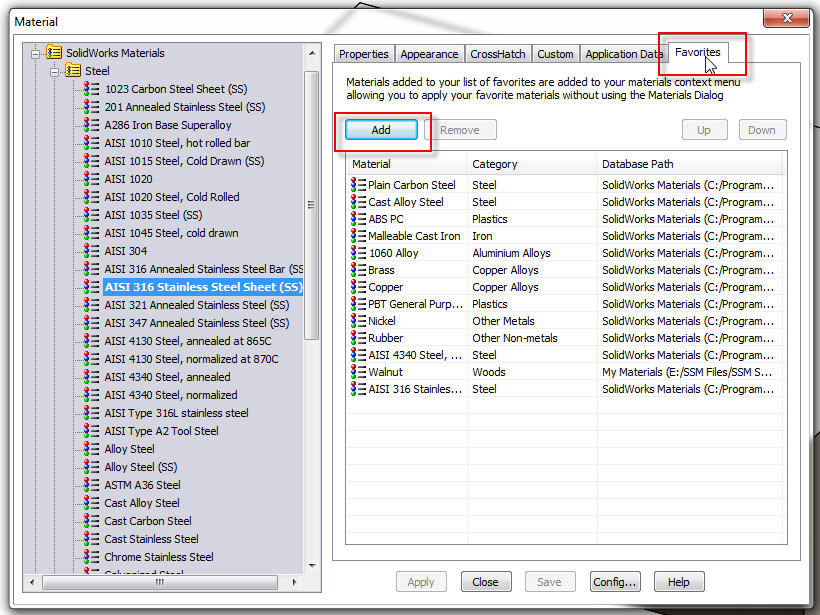Click the icon beside Brass in favorites
Image resolution: width=820 pixels, height=615 pixels.
358,270
